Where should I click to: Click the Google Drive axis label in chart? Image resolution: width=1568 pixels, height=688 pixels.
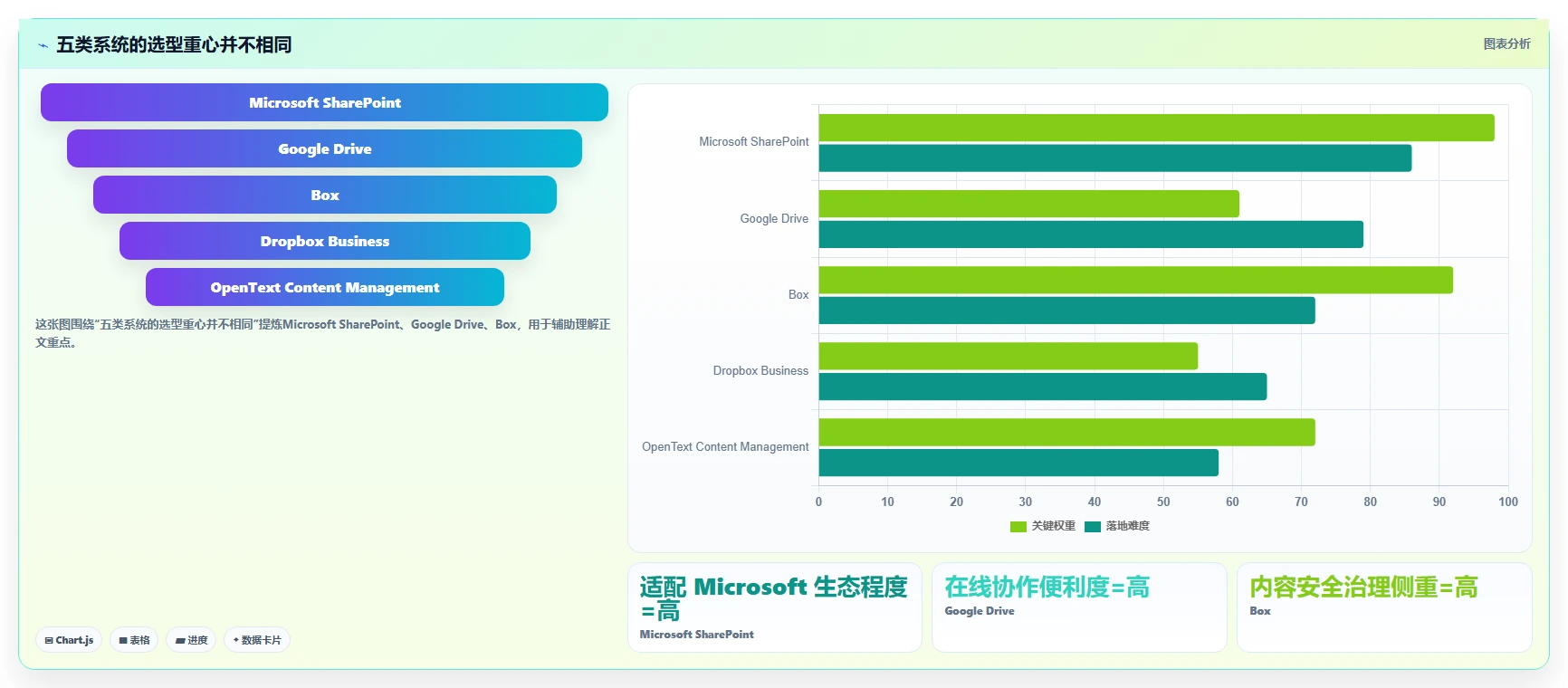tap(774, 219)
